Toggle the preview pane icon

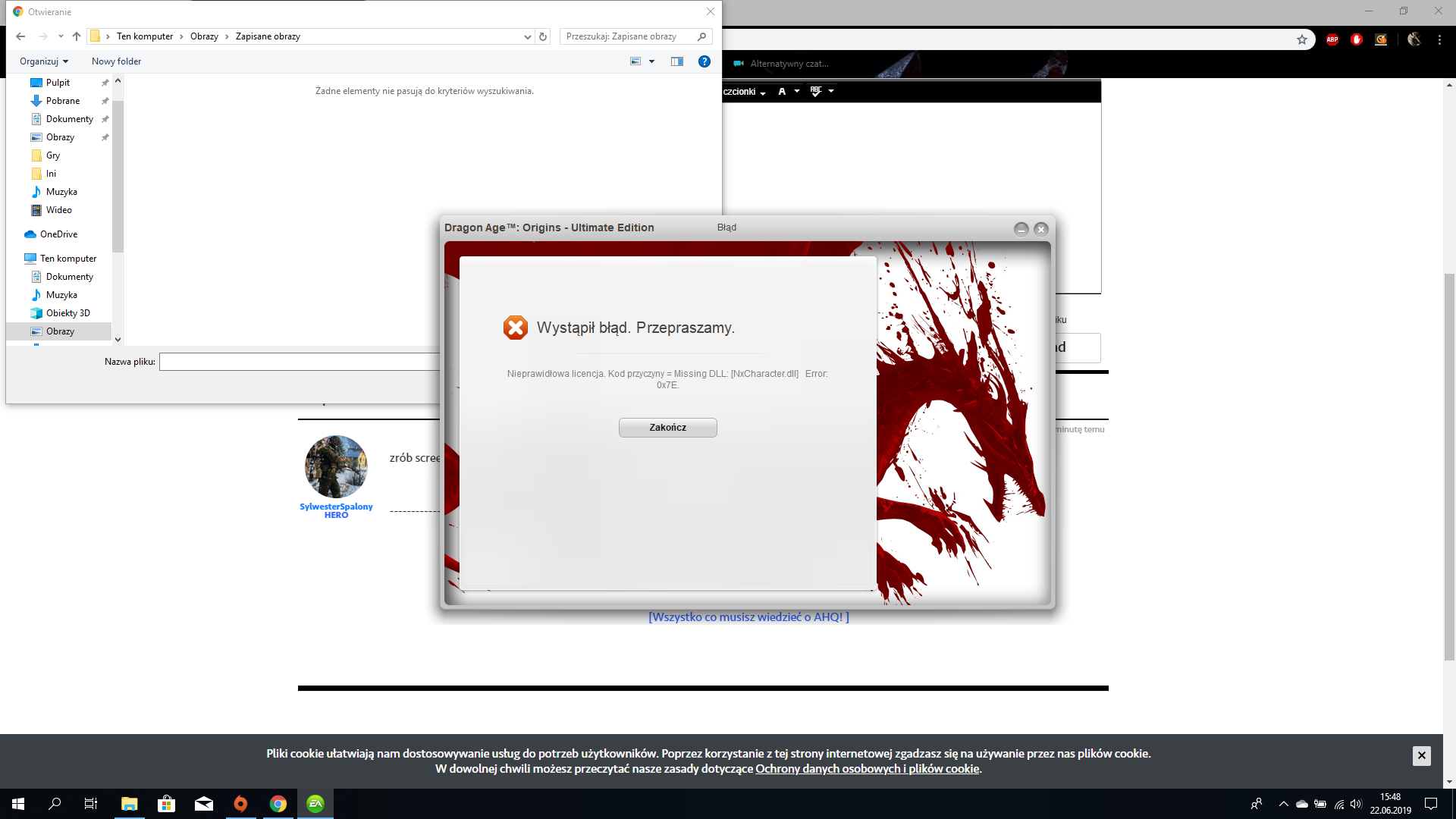[677, 61]
